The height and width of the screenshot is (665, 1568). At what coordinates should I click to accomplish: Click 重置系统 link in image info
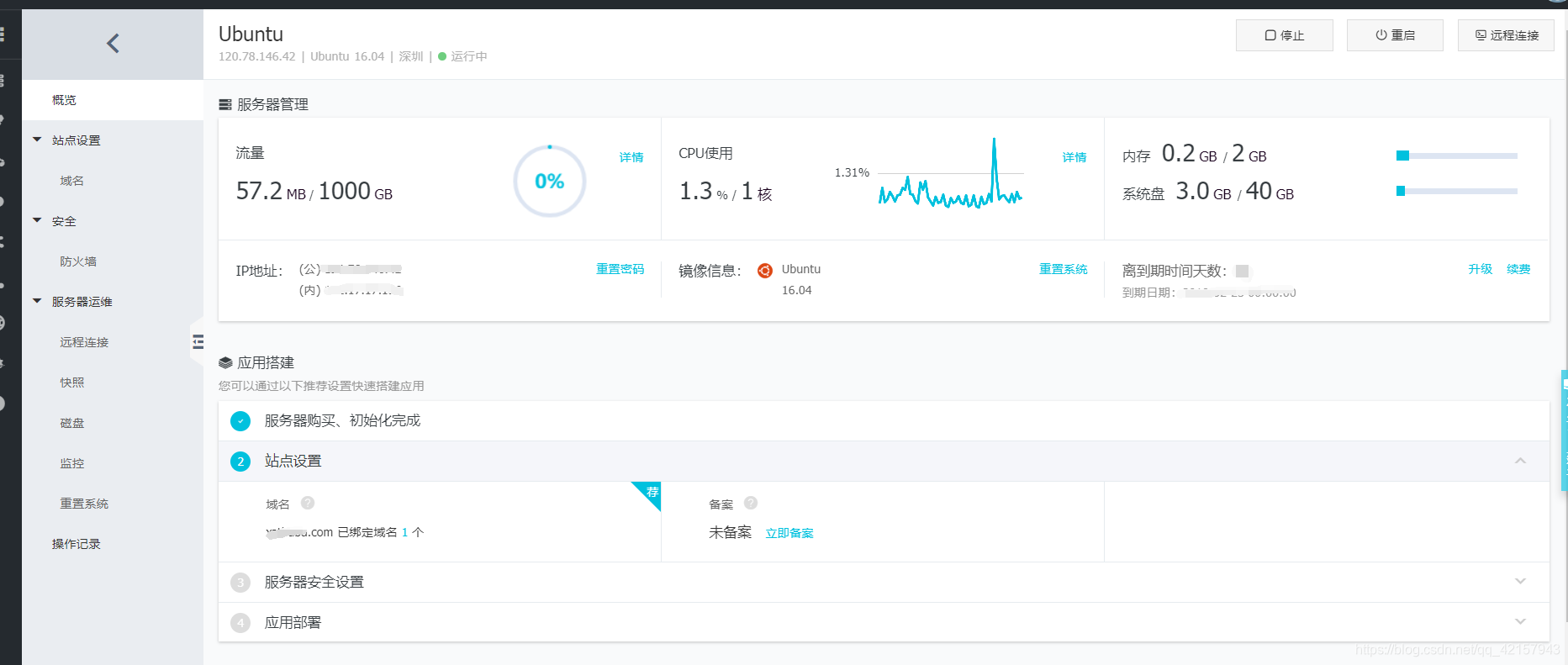1064,269
